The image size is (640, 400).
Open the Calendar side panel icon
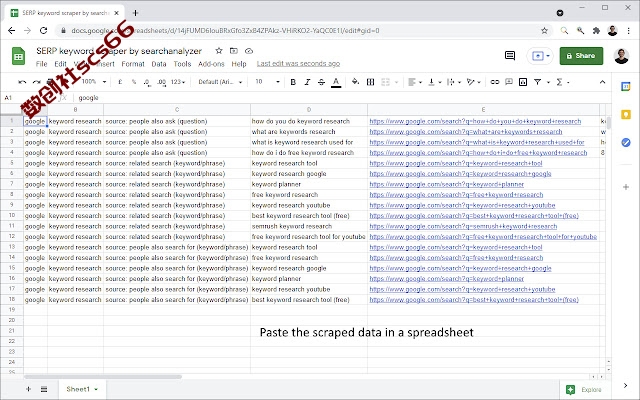626,87
